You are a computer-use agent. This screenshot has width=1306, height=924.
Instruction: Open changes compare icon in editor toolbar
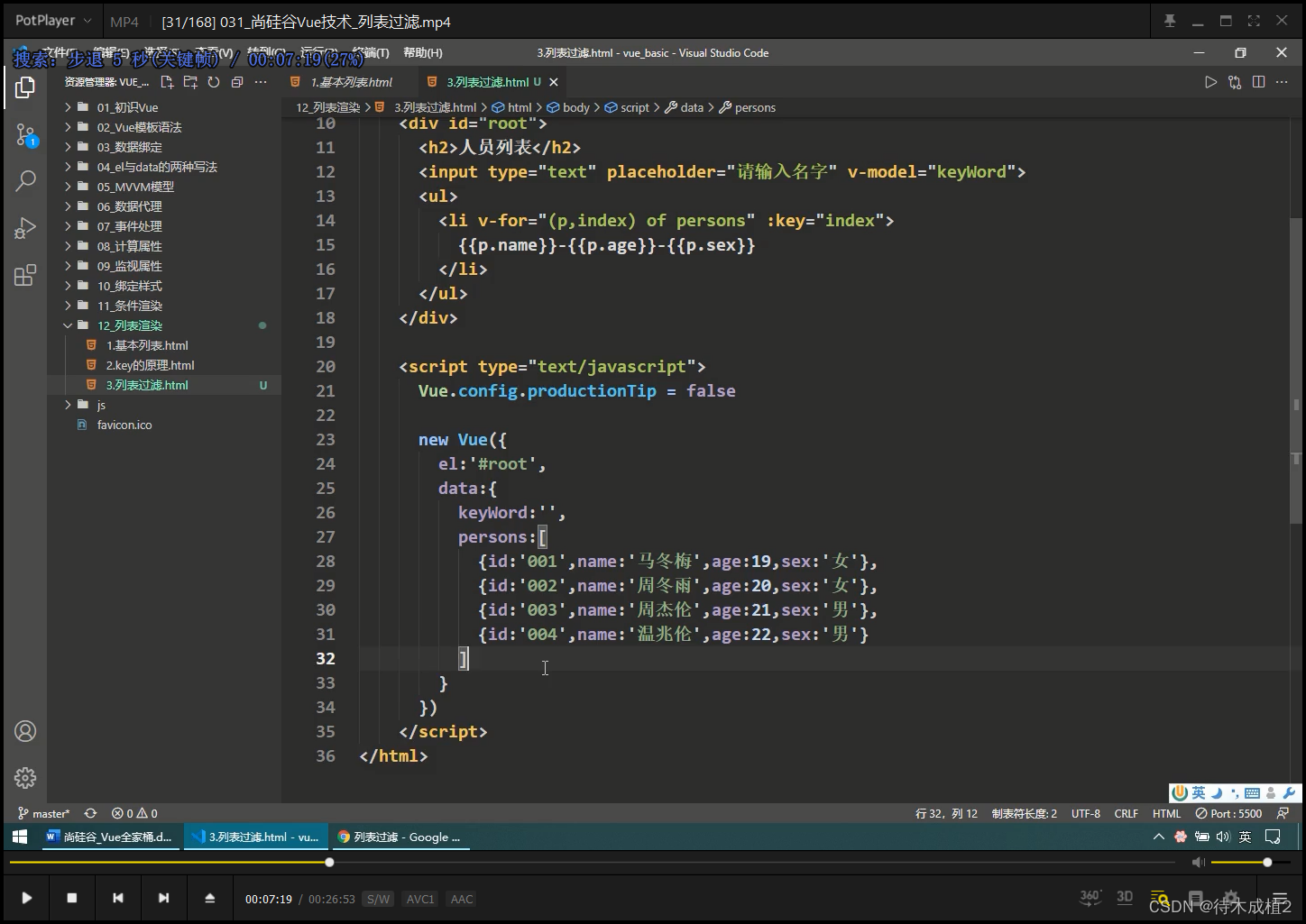coord(1235,82)
